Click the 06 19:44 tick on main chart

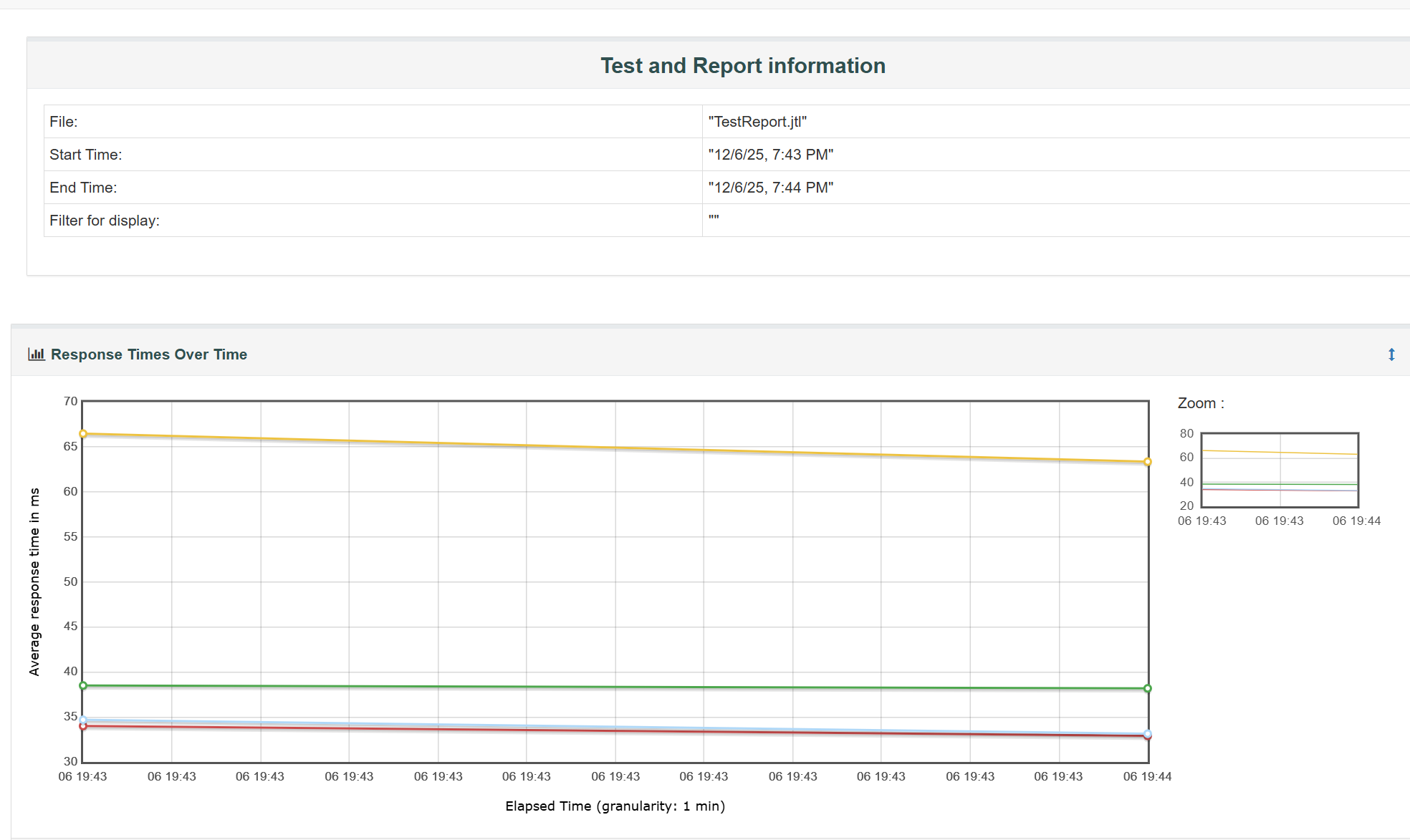(x=1147, y=777)
